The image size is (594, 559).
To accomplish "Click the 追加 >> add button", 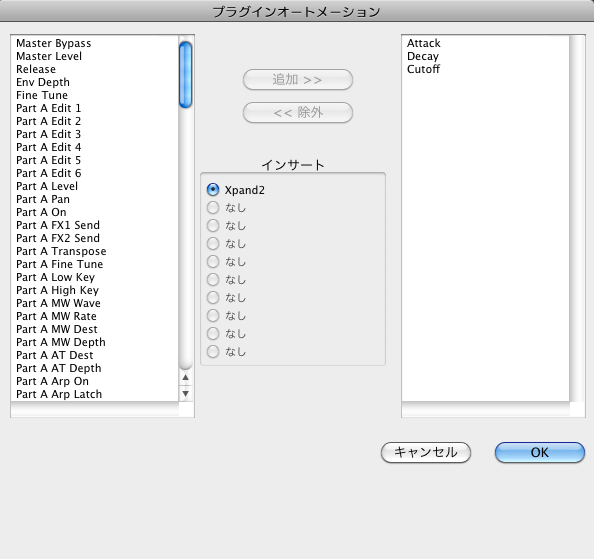I will click(x=298, y=80).
